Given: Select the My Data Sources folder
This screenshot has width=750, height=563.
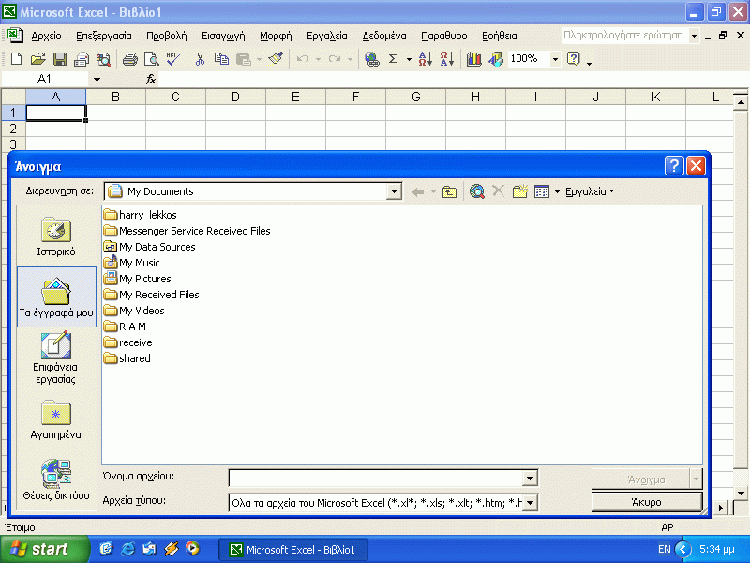Looking at the screenshot, I should [149, 247].
